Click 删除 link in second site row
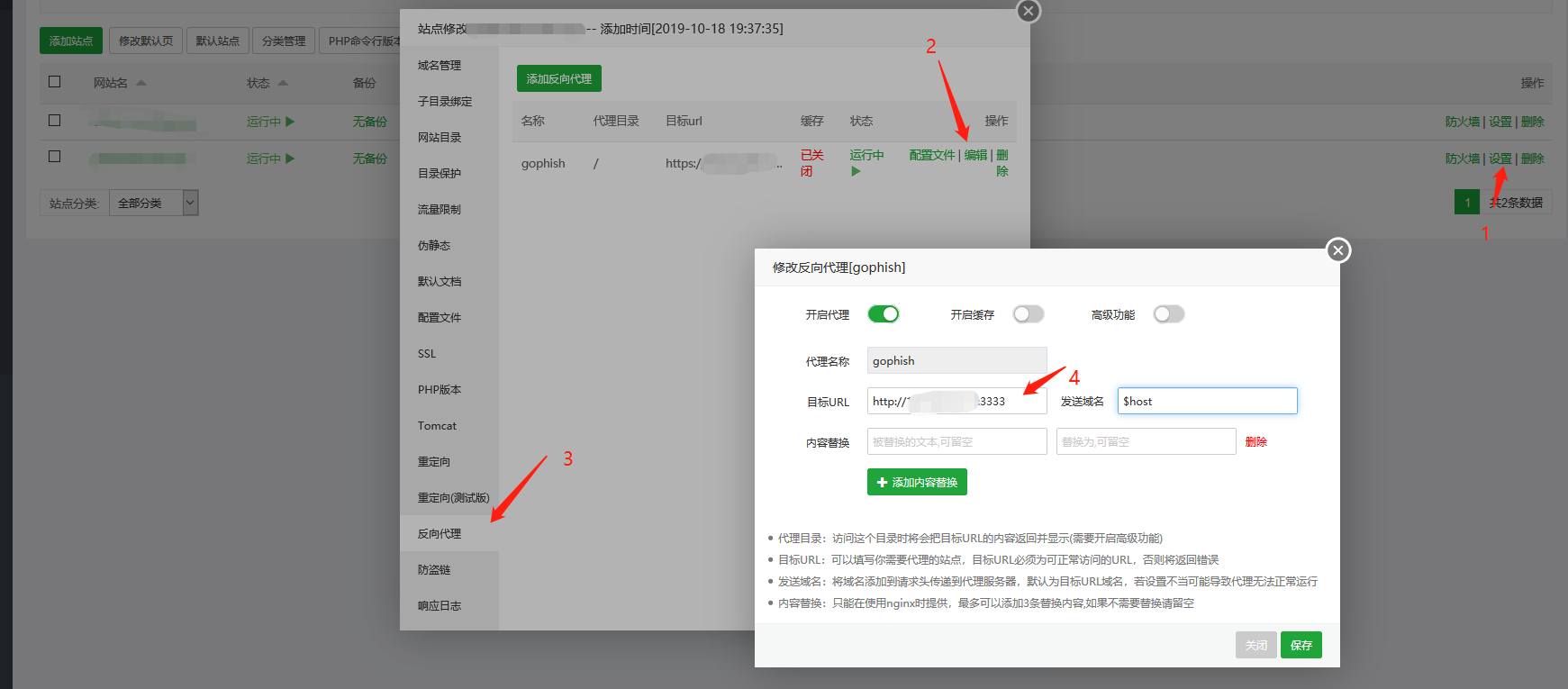Screen dimensions: 1568x689 tap(1533, 159)
